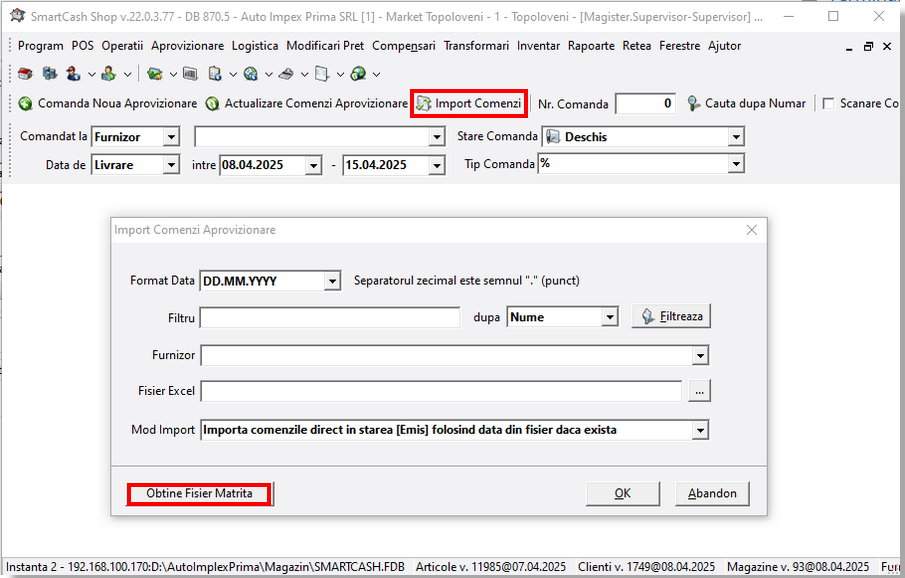Open Logistica menu

255,46
